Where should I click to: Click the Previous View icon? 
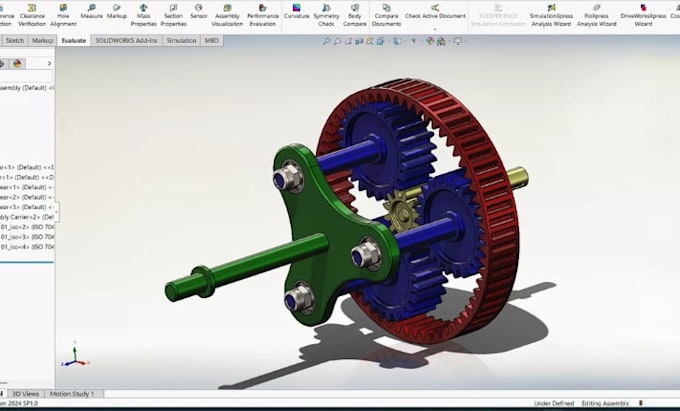[x=348, y=41]
